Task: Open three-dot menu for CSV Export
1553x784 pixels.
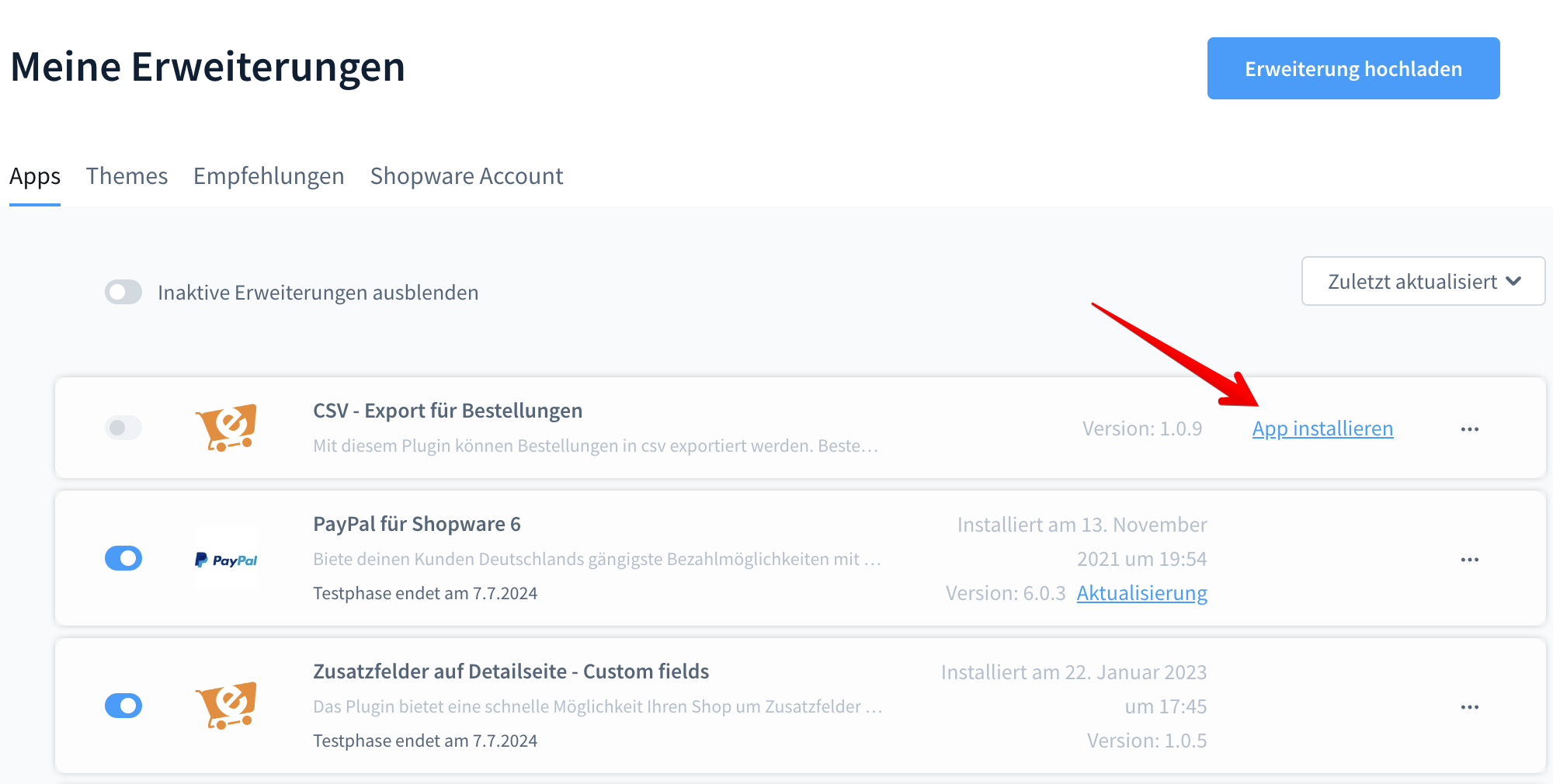Action: (x=1469, y=429)
